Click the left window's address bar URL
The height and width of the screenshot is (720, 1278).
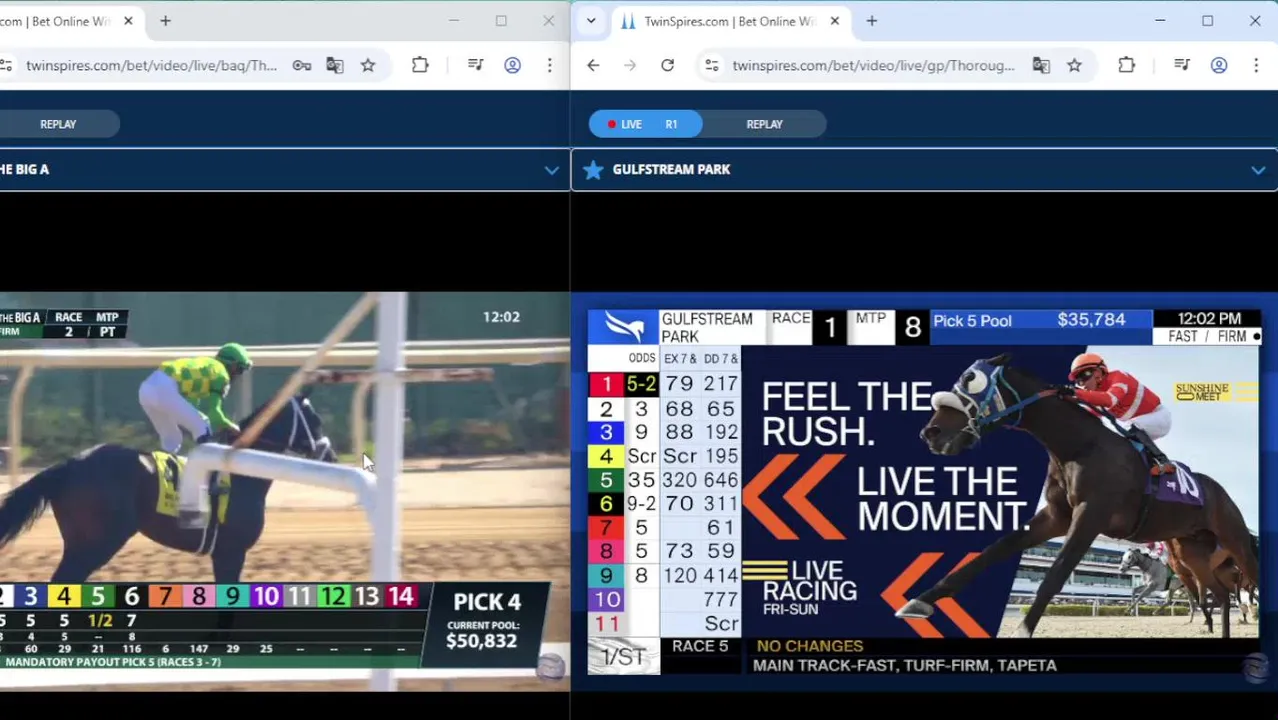point(151,66)
